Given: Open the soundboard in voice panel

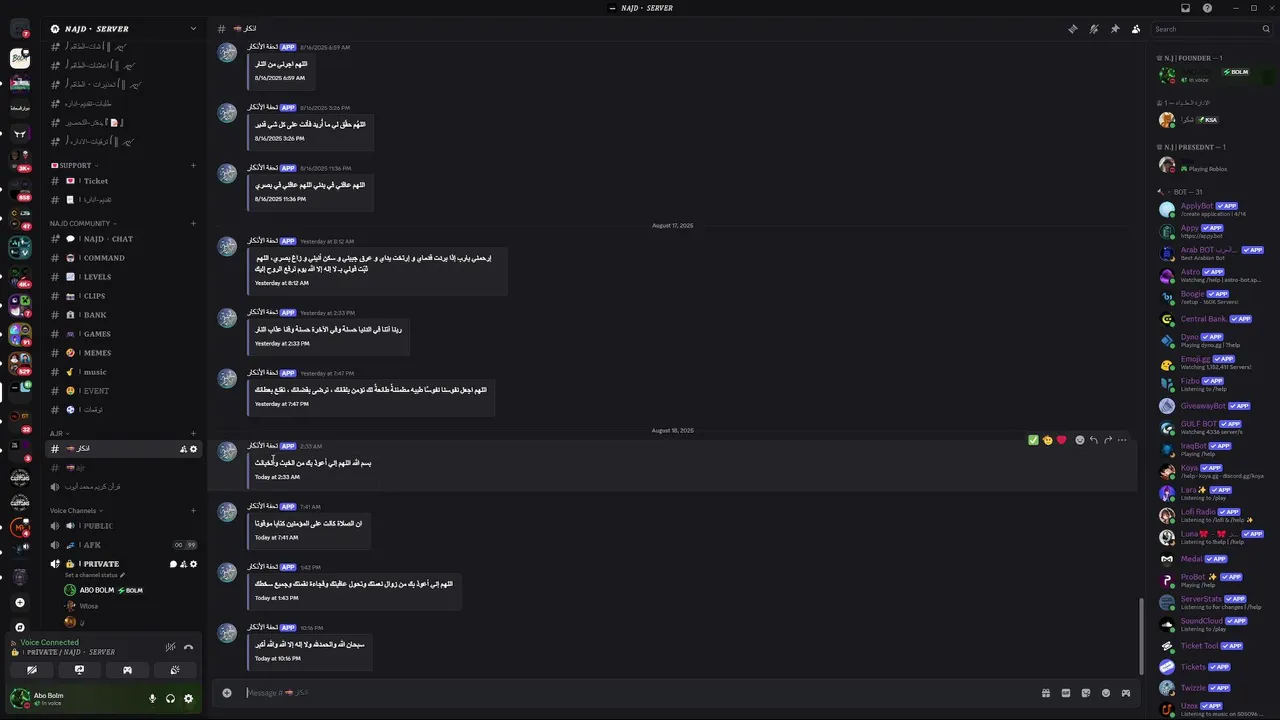Looking at the screenshot, I should tap(175, 670).
